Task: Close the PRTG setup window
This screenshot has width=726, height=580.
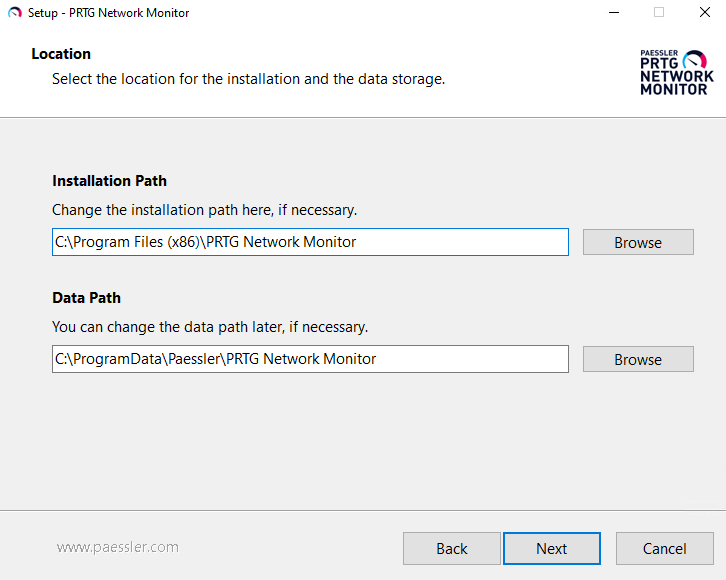Action: (x=704, y=13)
